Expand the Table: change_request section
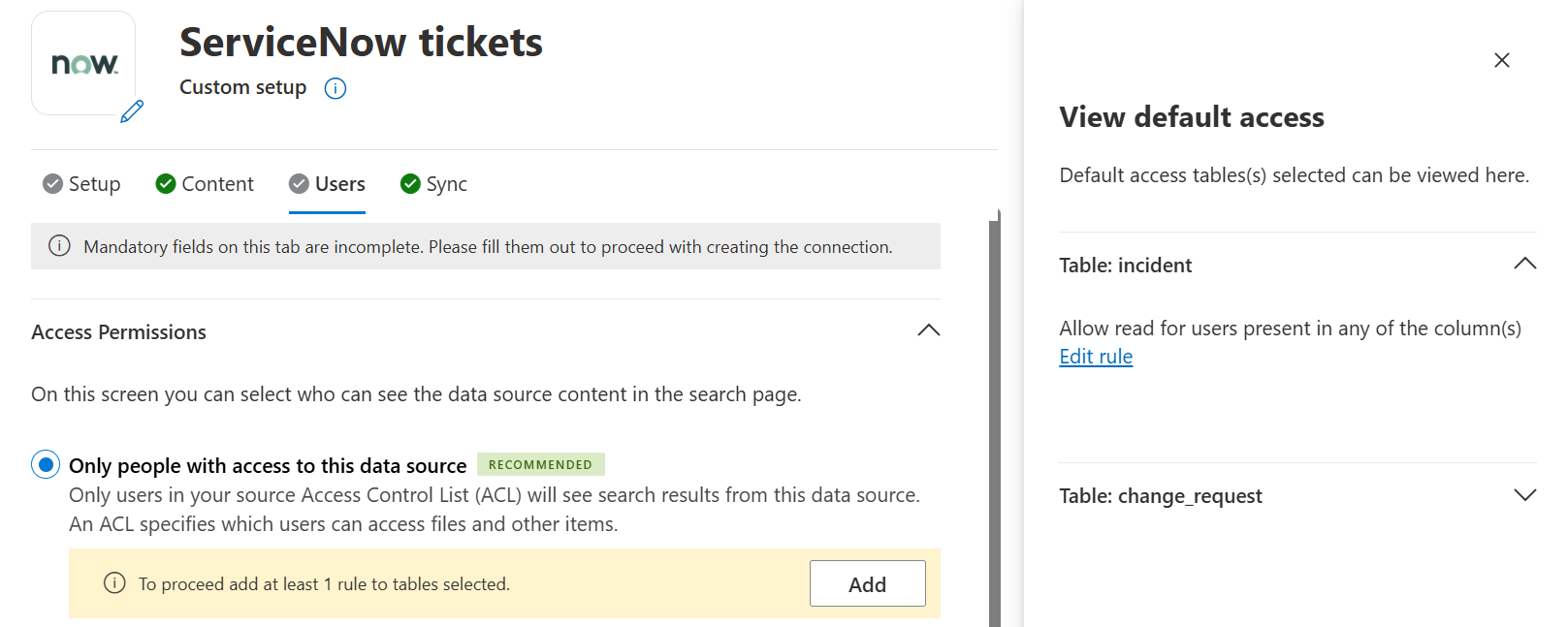 tap(1524, 495)
